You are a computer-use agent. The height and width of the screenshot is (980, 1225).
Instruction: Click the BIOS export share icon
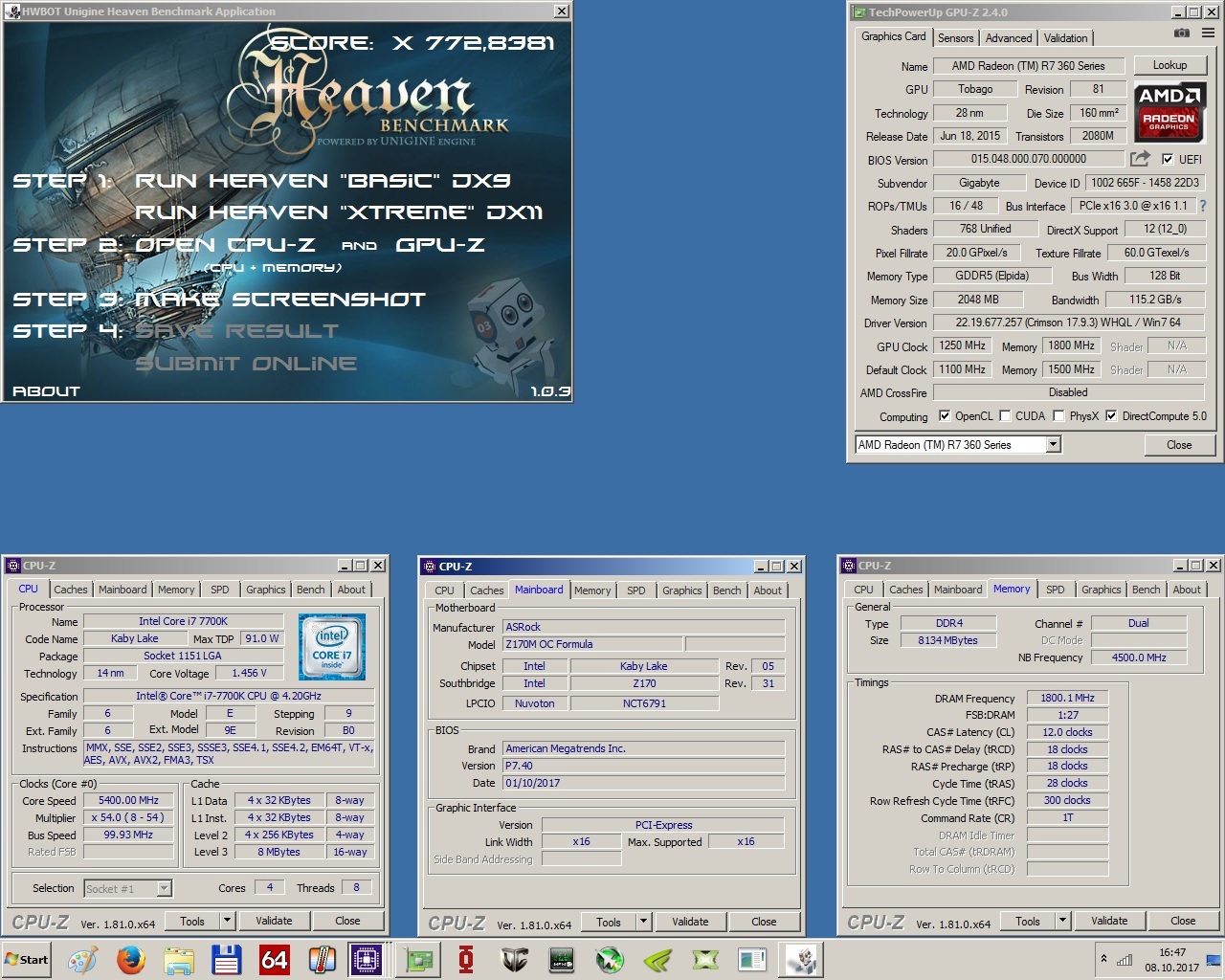point(1140,159)
